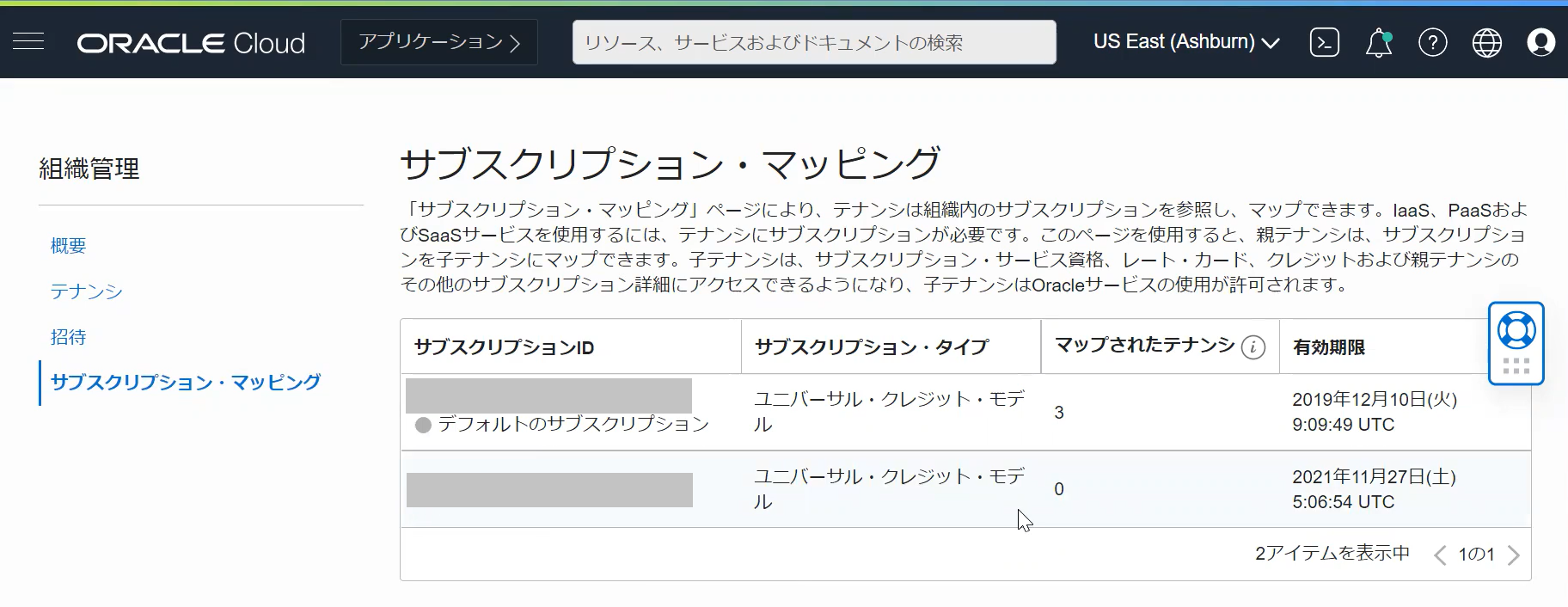Focus the resource search field

tap(814, 42)
